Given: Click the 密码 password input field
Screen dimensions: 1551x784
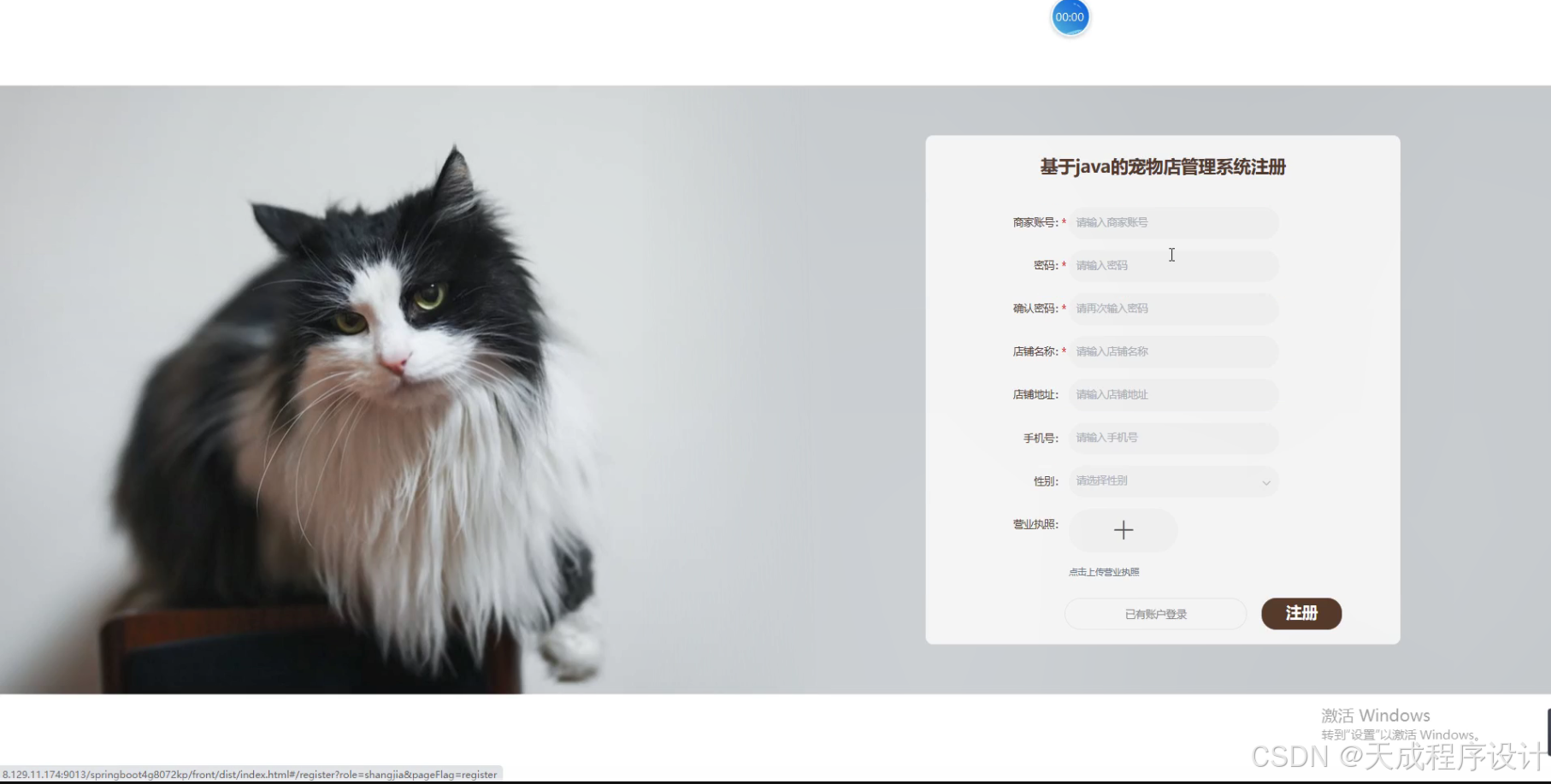Looking at the screenshot, I should pyautogui.click(x=1171, y=265).
